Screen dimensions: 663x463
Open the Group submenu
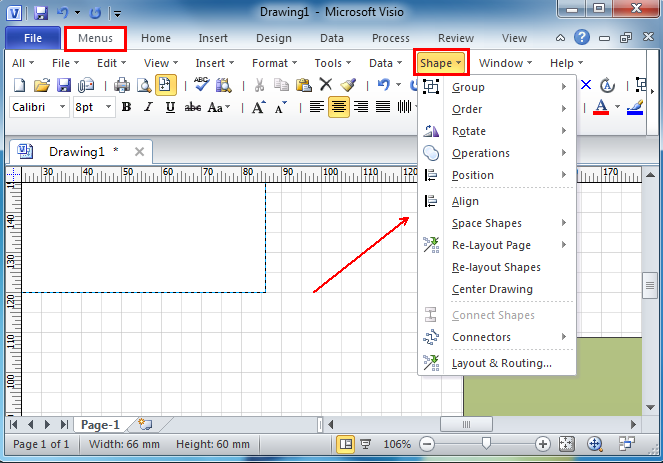pos(496,87)
